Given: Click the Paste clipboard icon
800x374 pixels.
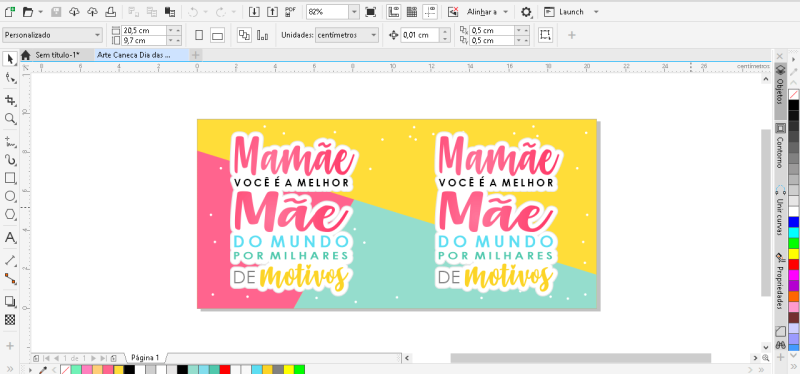Looking at the screenshot, I should tap(170, 12).
